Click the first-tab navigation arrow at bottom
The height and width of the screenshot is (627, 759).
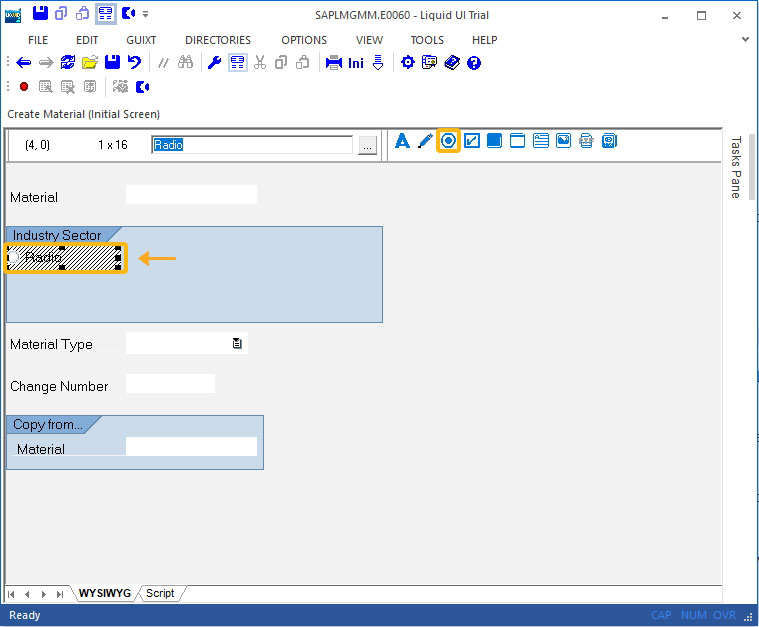(11, 594)
